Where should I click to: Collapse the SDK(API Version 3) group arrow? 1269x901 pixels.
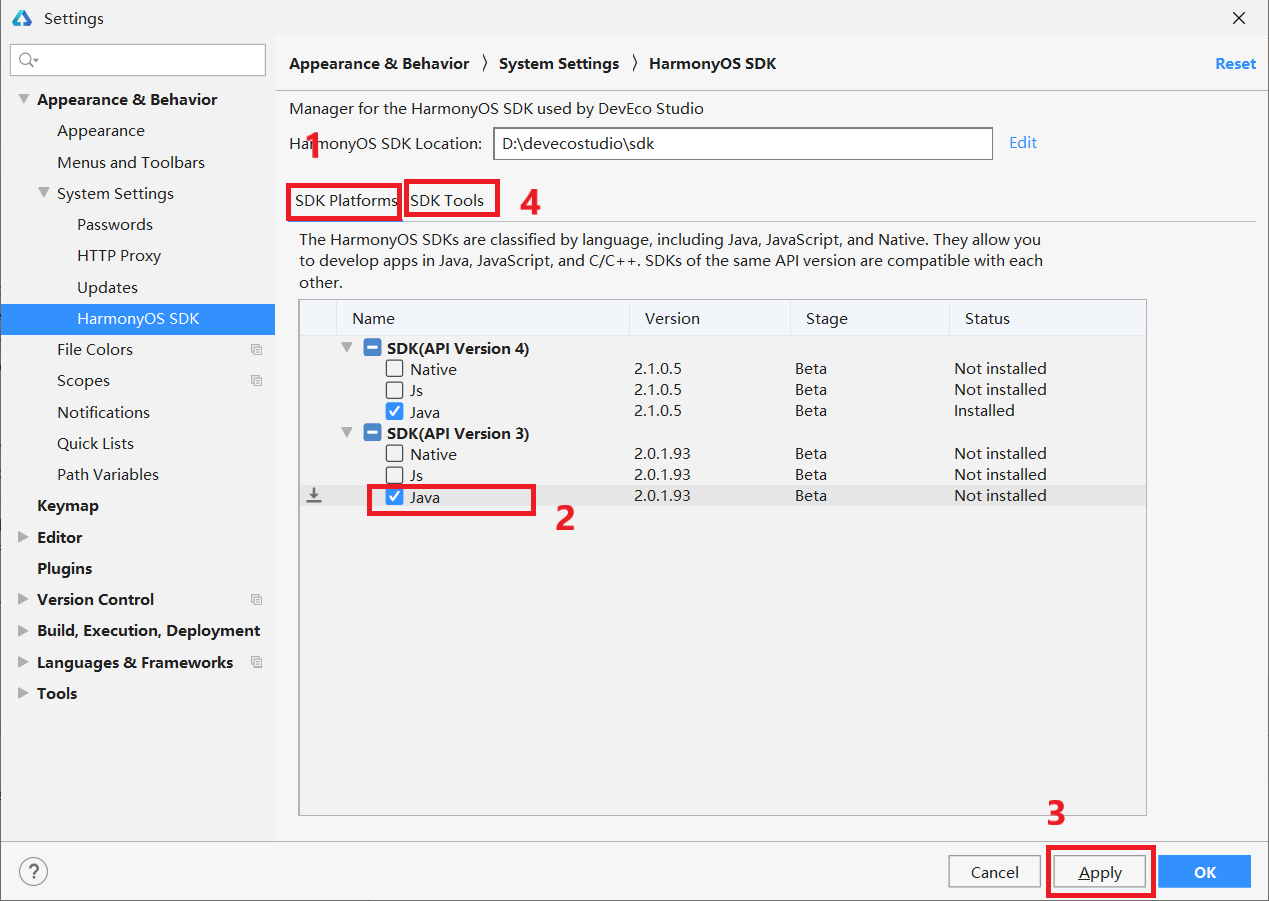(347, 433)
